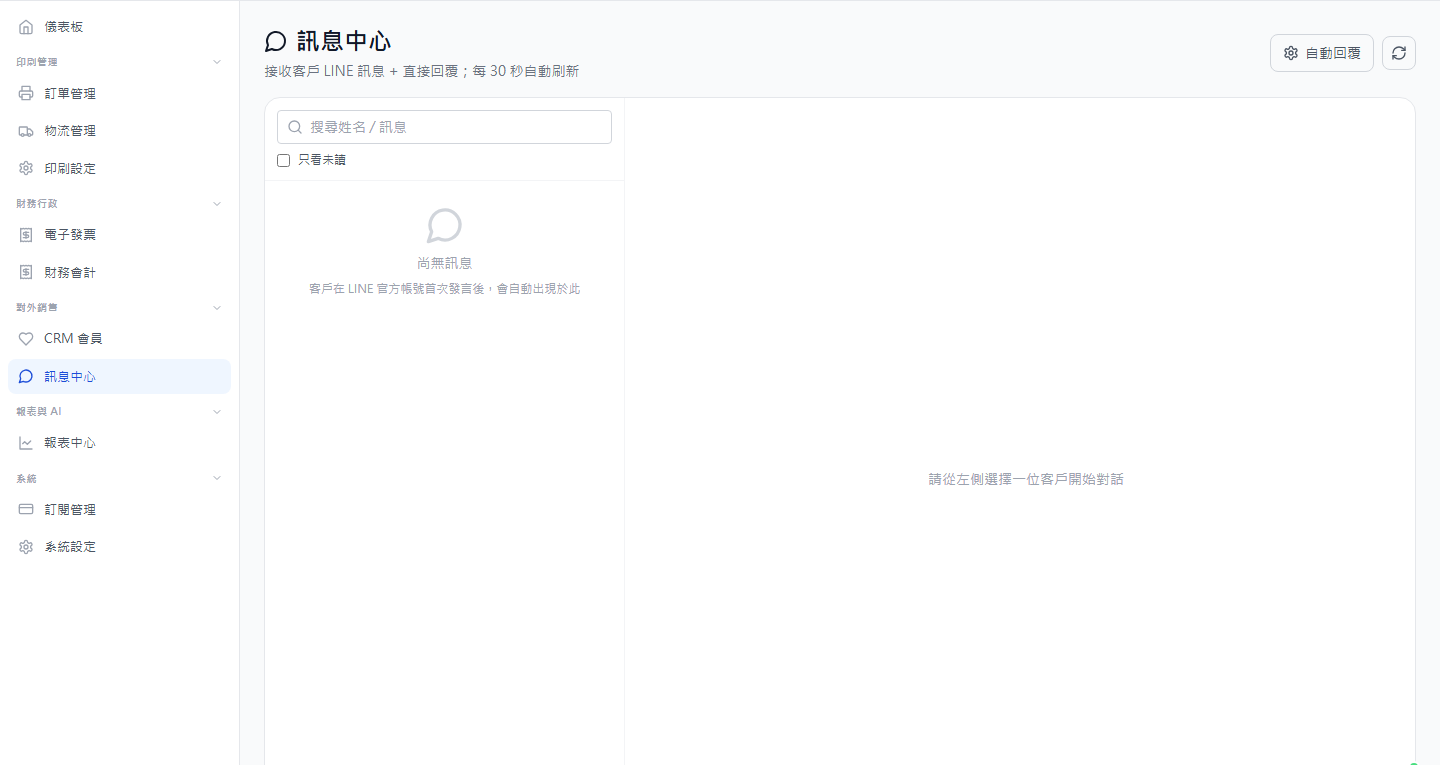This screenshot has height=765, width=1440.
Task: Click the 只看未讀 label text
Action: click(322, 160)
